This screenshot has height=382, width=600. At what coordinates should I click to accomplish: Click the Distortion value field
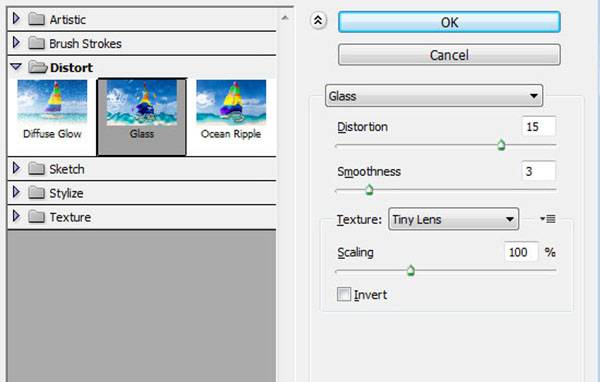point(539,126)
